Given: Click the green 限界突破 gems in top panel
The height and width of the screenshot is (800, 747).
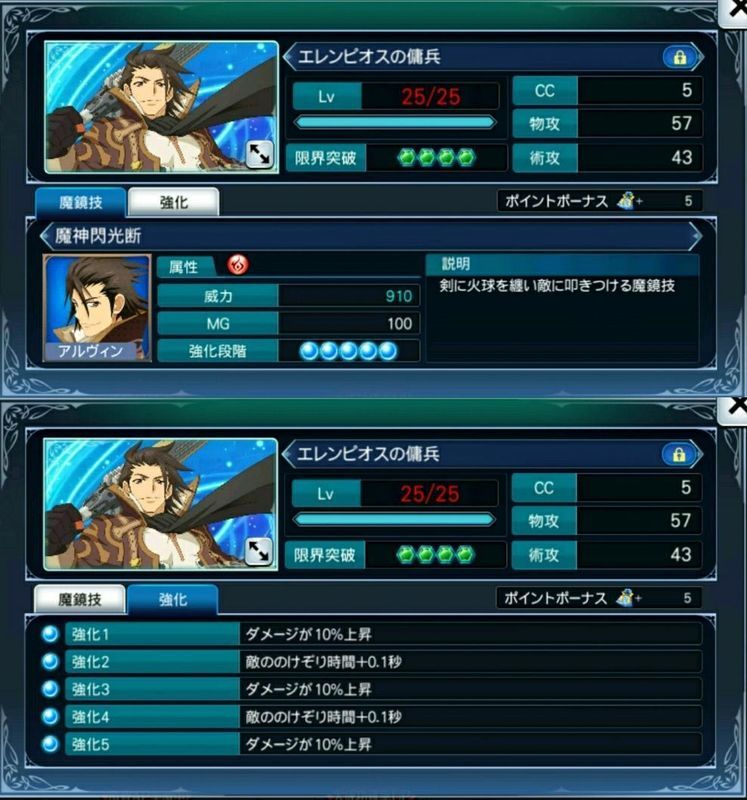Looking at the screenshot, I should tap(436, 158).
